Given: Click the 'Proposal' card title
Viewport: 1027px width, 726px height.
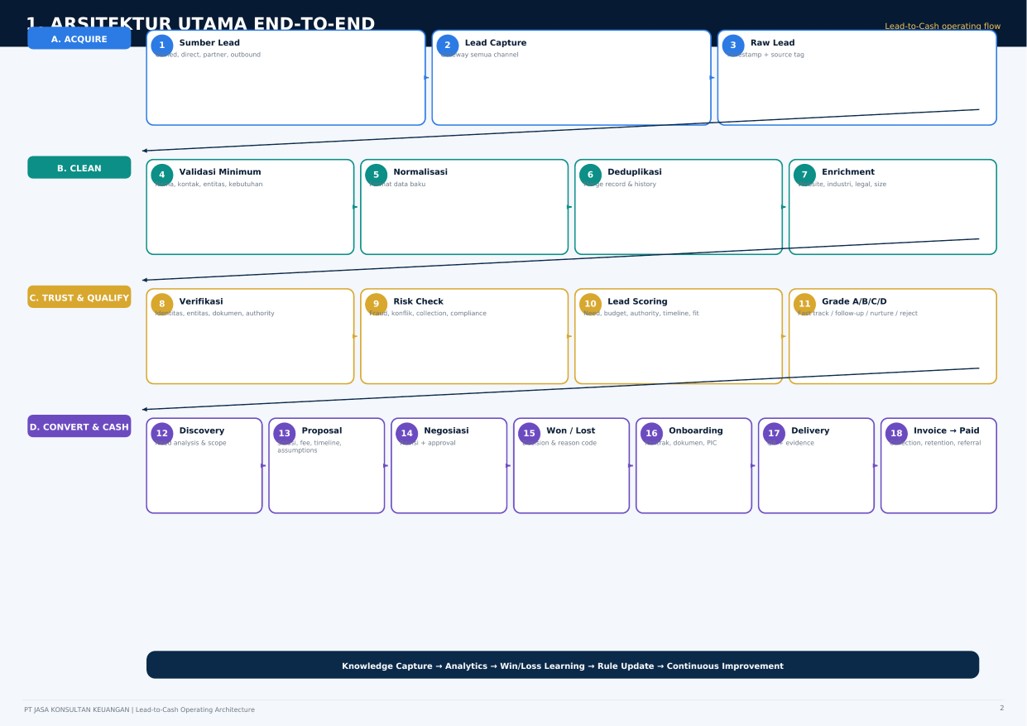Looking at the screenshot, I should [x=322, y=430].
